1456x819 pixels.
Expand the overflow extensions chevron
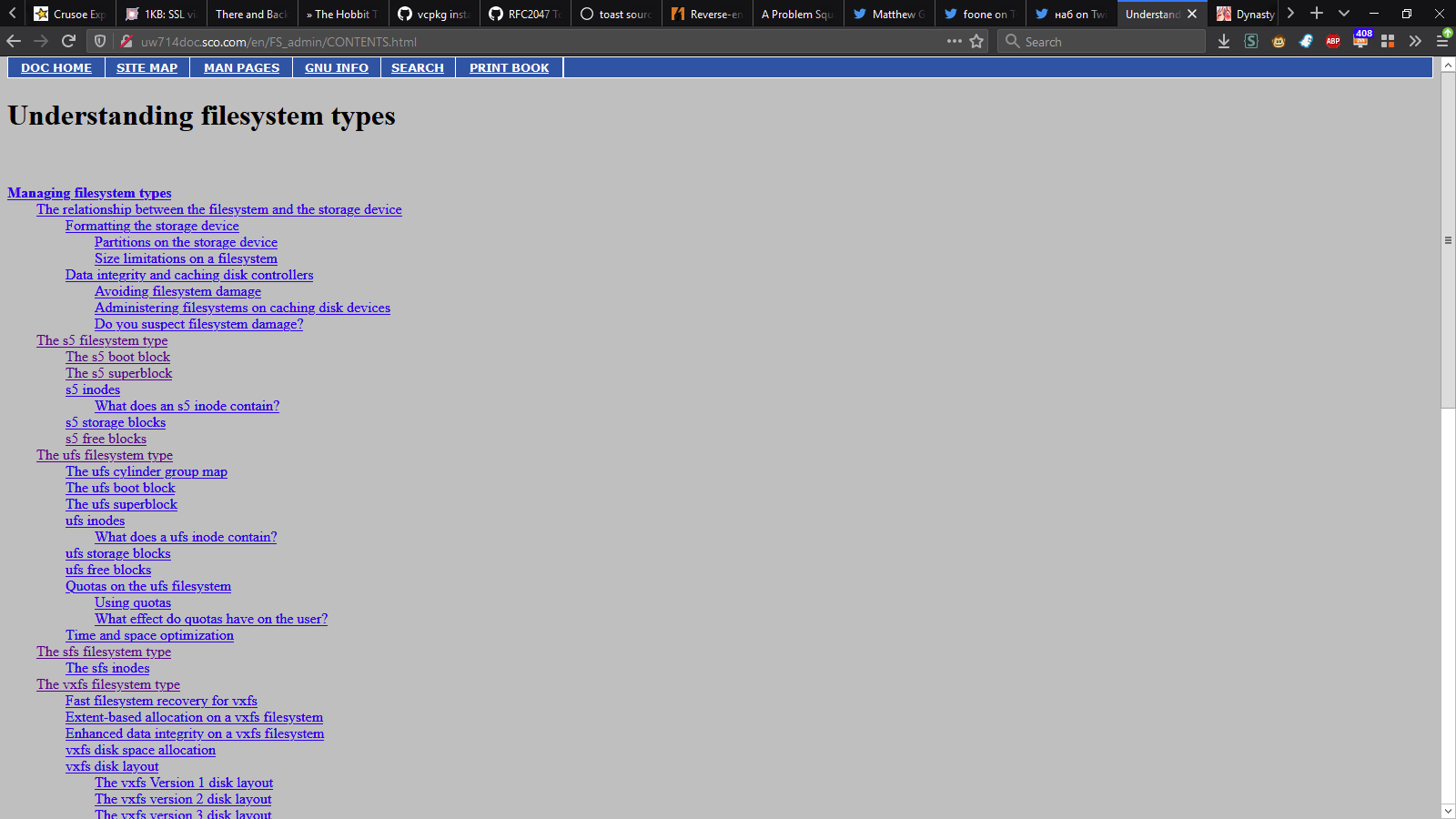click(1415, 41)
